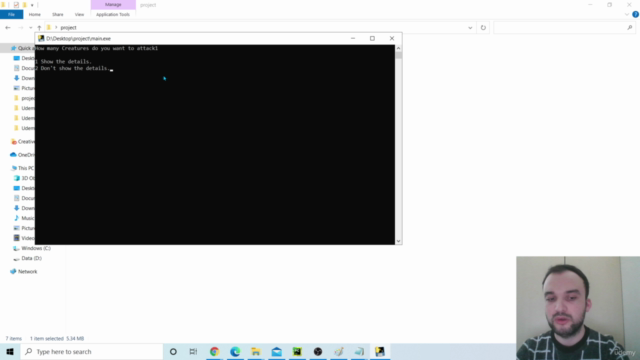Image resolution: width=640 pixels, height=360 pixels.
Task: Collapse the ribbon using the chevron
Action: coord(627,14)
